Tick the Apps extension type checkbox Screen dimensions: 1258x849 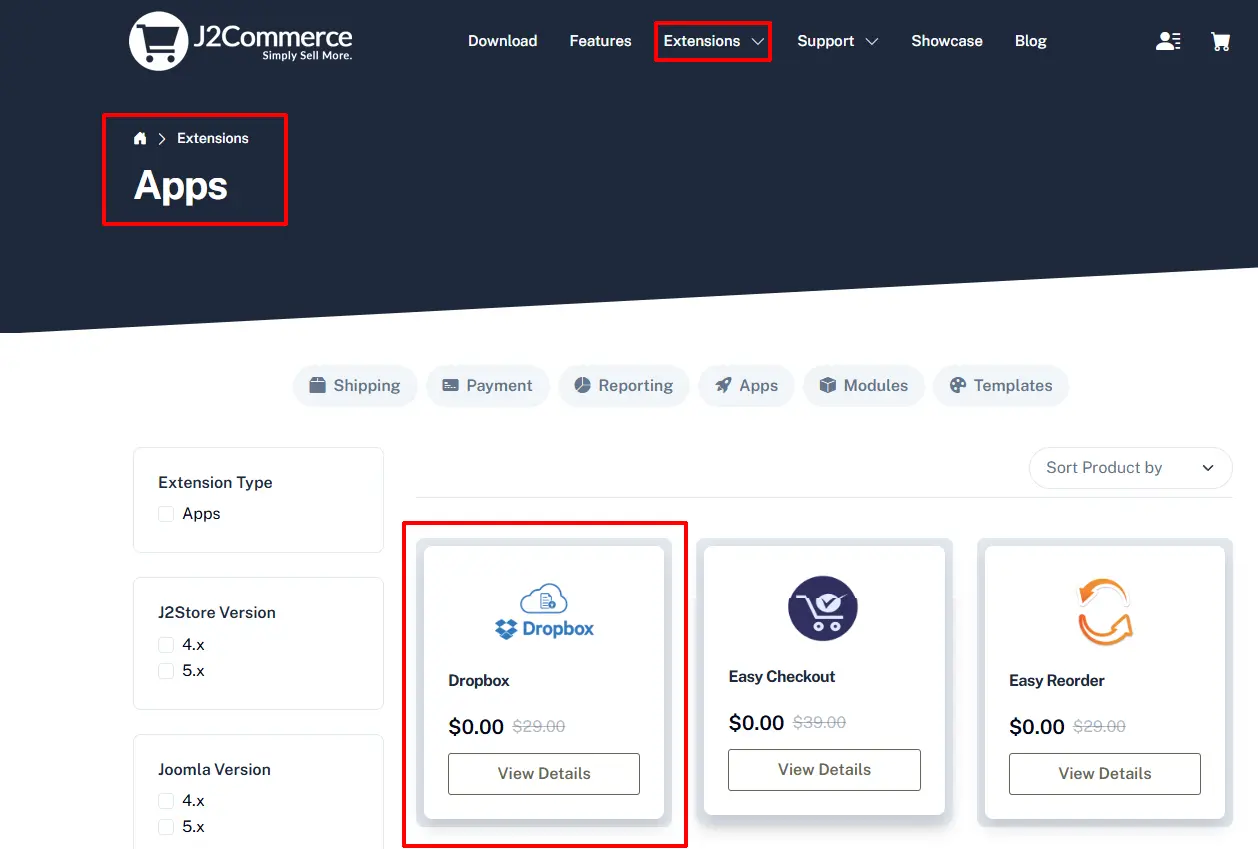pos(166,513)
